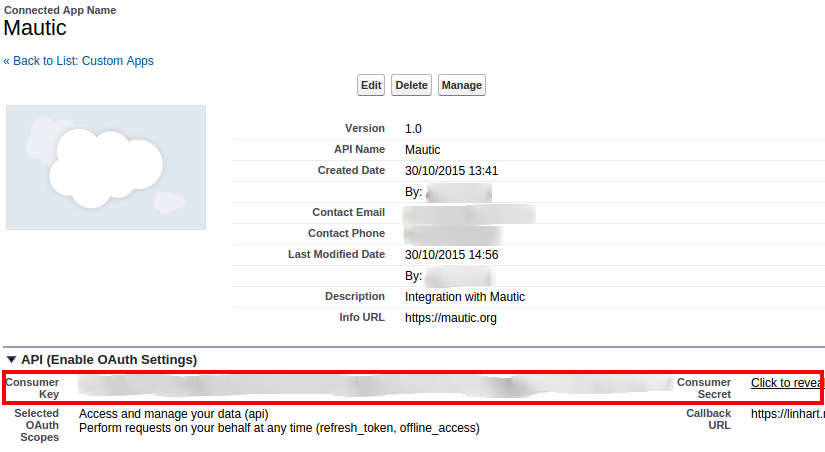Go back to Custom Apps list
The image size is (825, 452).
(79, 61)
